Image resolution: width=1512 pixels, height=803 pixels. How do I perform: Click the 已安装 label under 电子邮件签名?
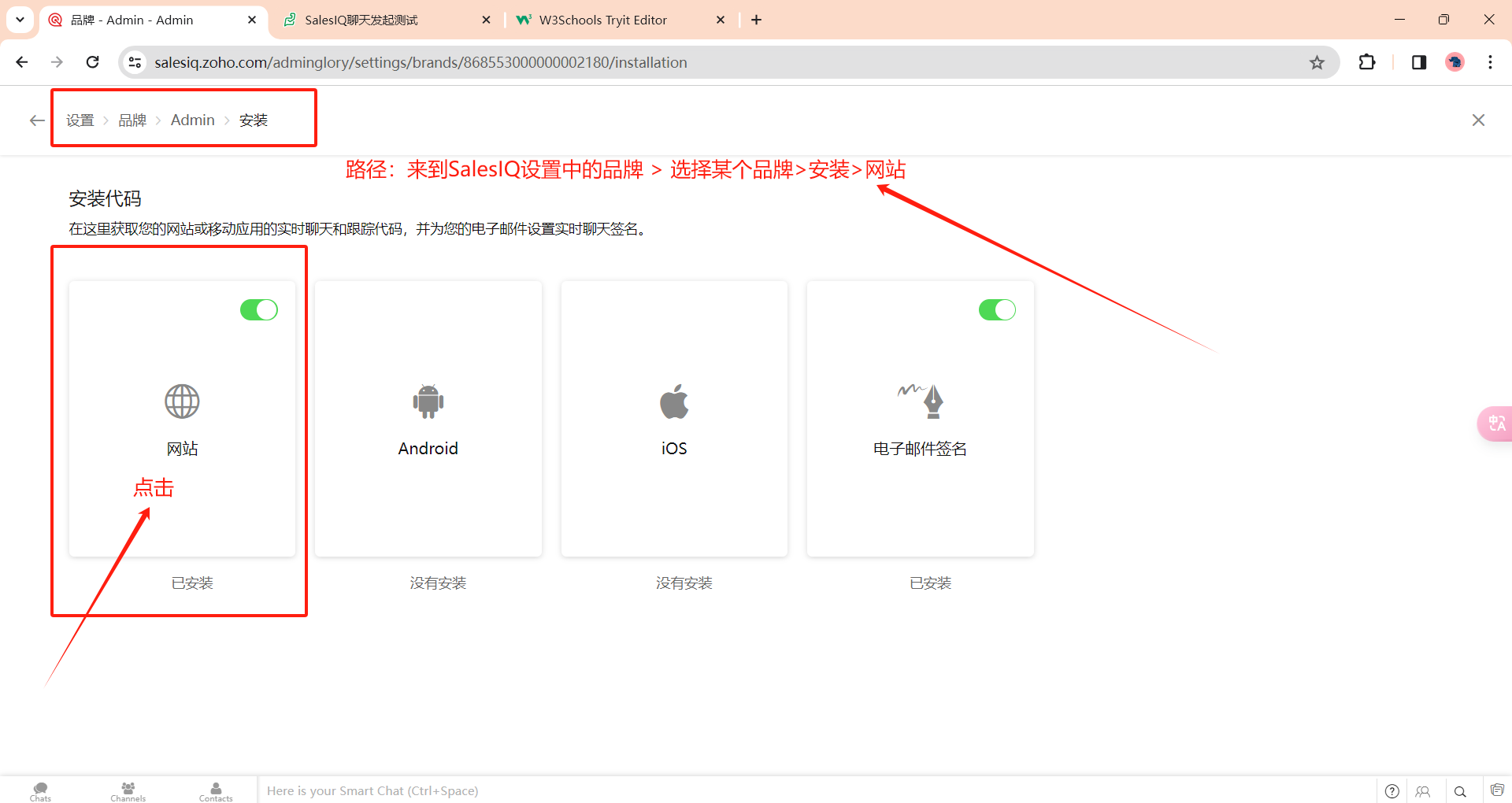tap(930, 583)
